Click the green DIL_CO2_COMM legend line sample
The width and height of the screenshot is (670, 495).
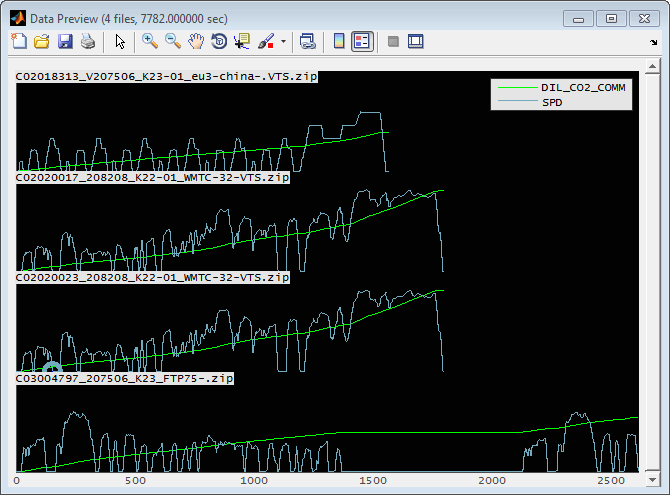pyautogui.click(x=517, y=88)
